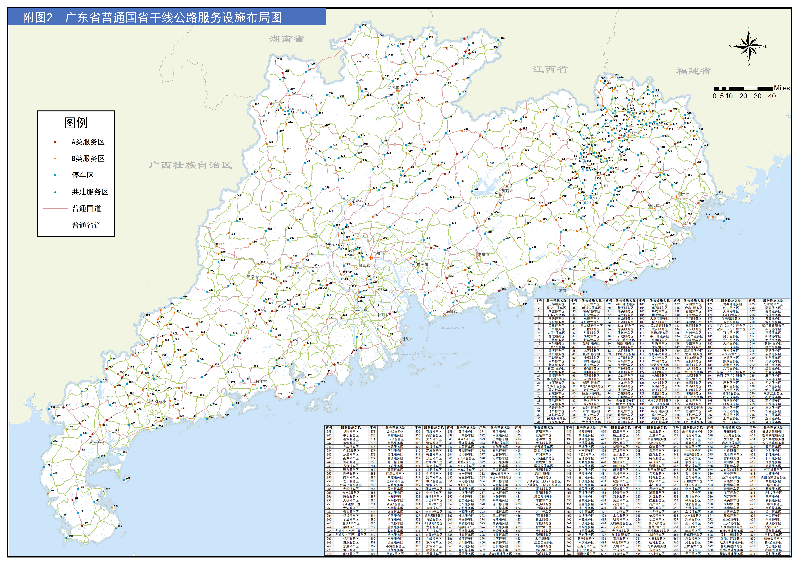800x565 pixels.
Task: Click the 江西省 province label
Action: tap(549, 70)
